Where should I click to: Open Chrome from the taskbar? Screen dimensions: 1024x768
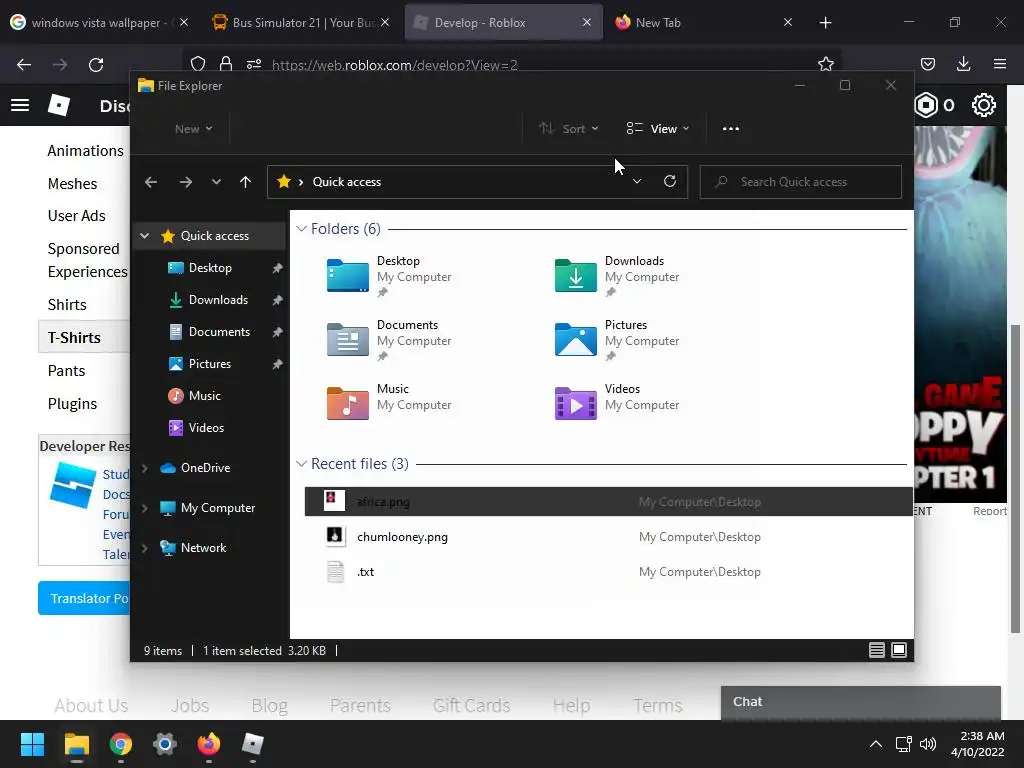coord(121,744)
